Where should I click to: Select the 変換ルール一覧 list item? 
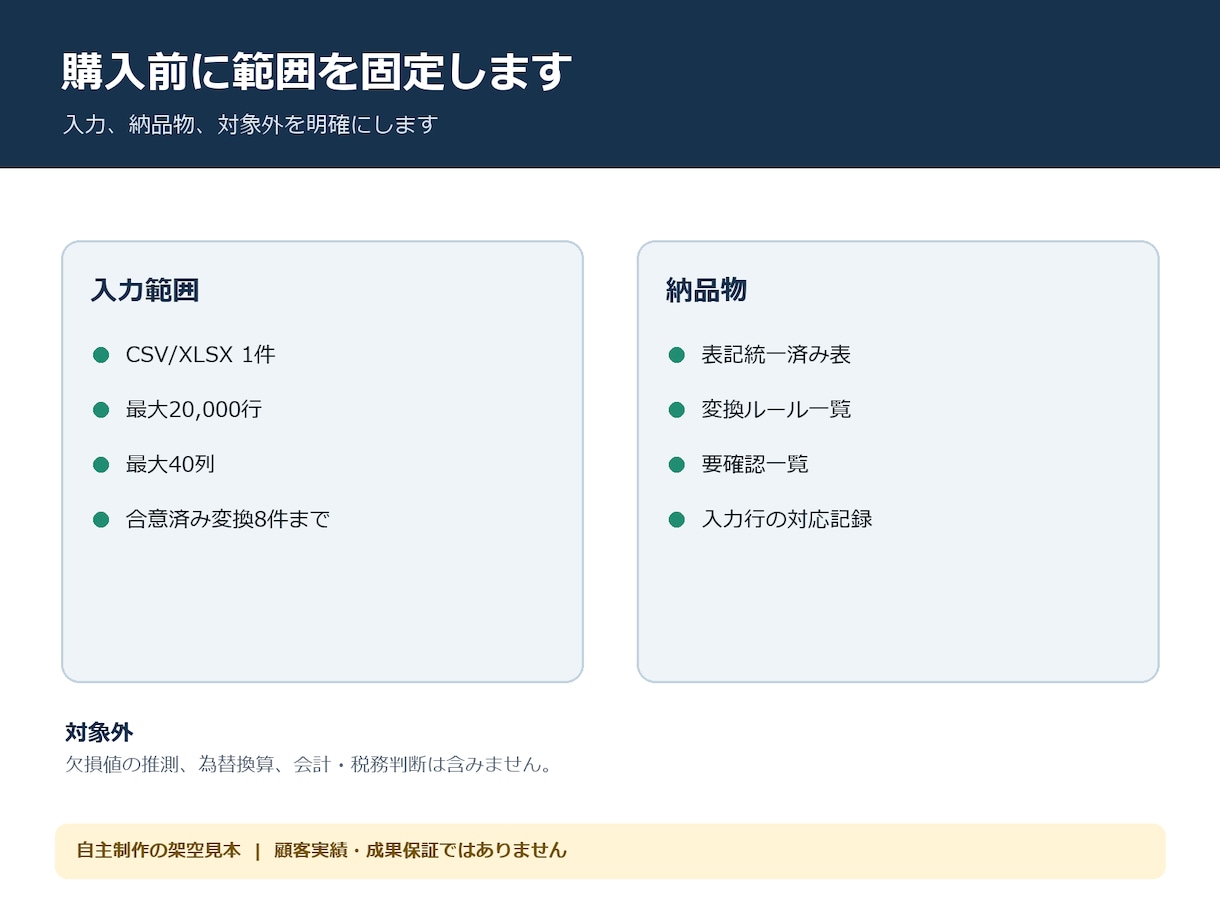(776, 409)
